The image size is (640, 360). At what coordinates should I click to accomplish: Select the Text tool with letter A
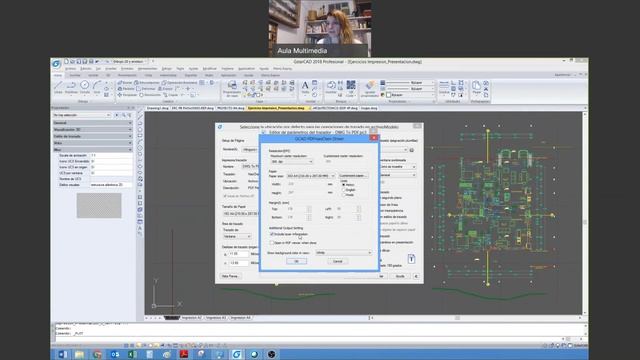click(x=305, y=87)
